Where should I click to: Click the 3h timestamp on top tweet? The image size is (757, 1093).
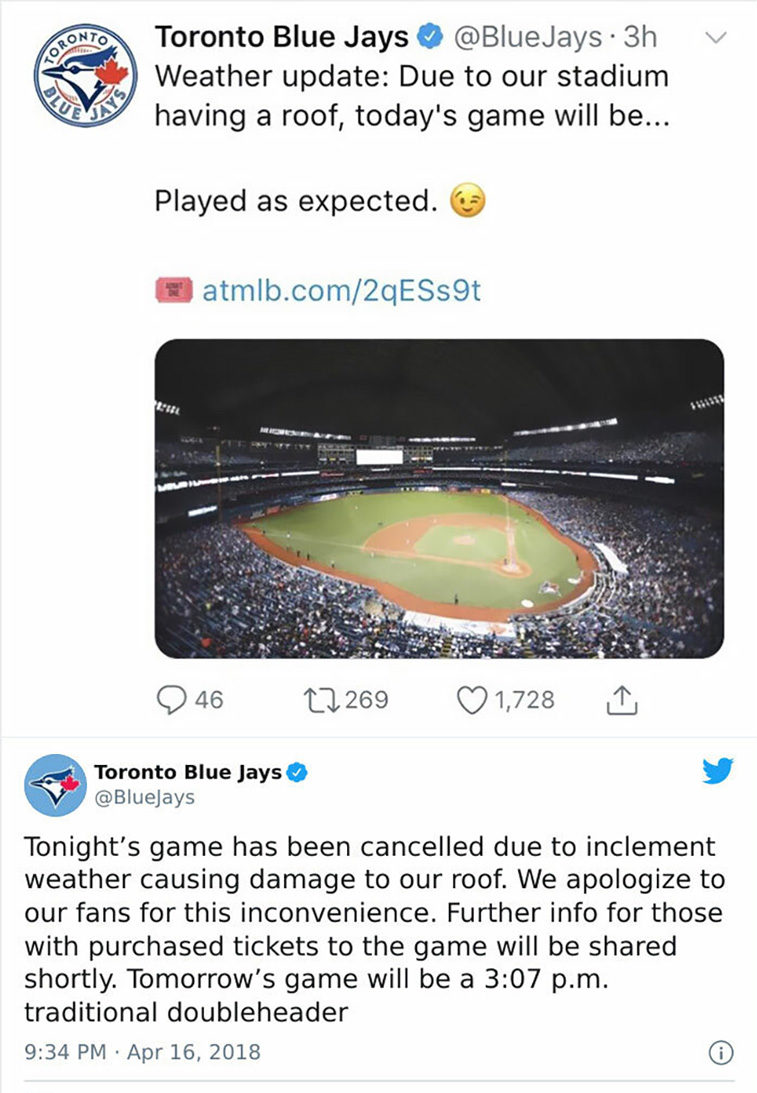click(640, 37)
